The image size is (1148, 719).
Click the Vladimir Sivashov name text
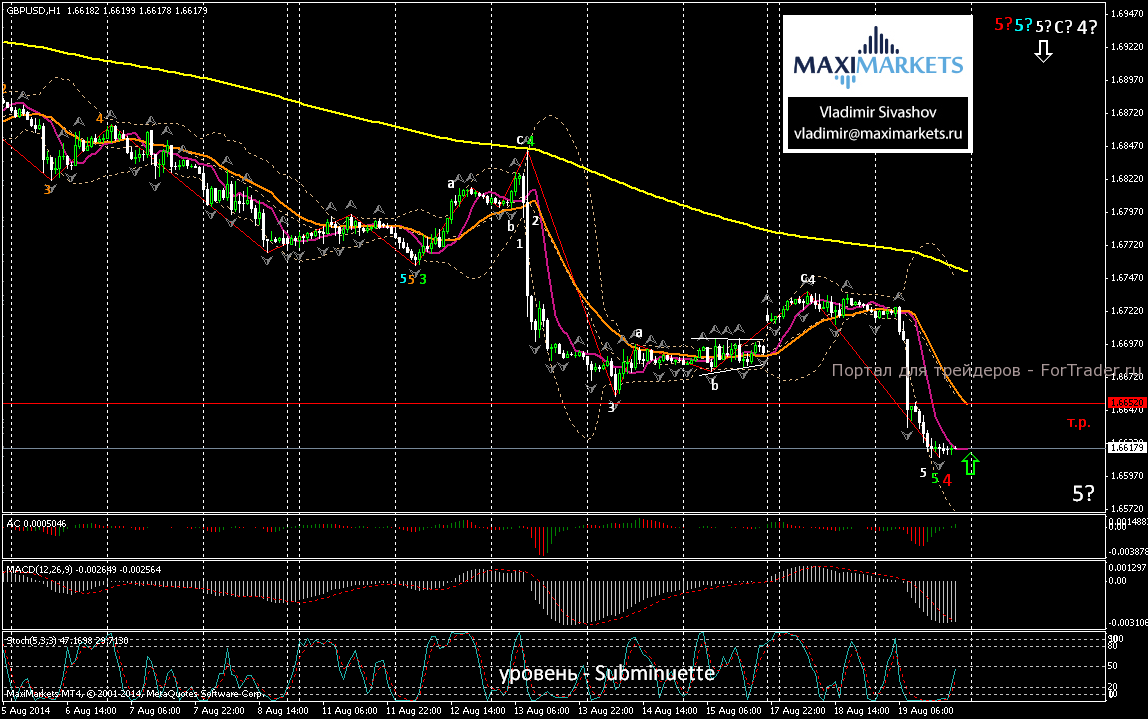(876, 113)
